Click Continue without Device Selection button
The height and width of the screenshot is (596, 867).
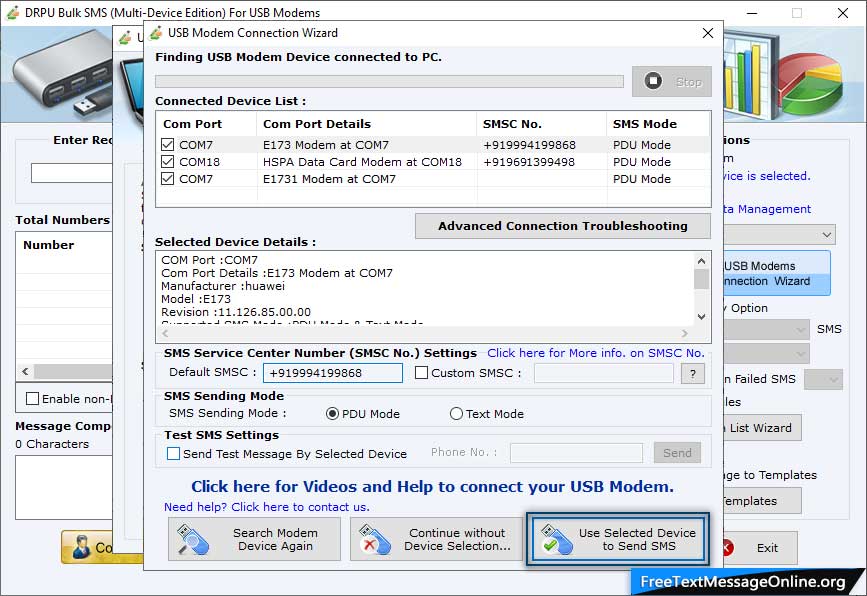coord(436,540)
